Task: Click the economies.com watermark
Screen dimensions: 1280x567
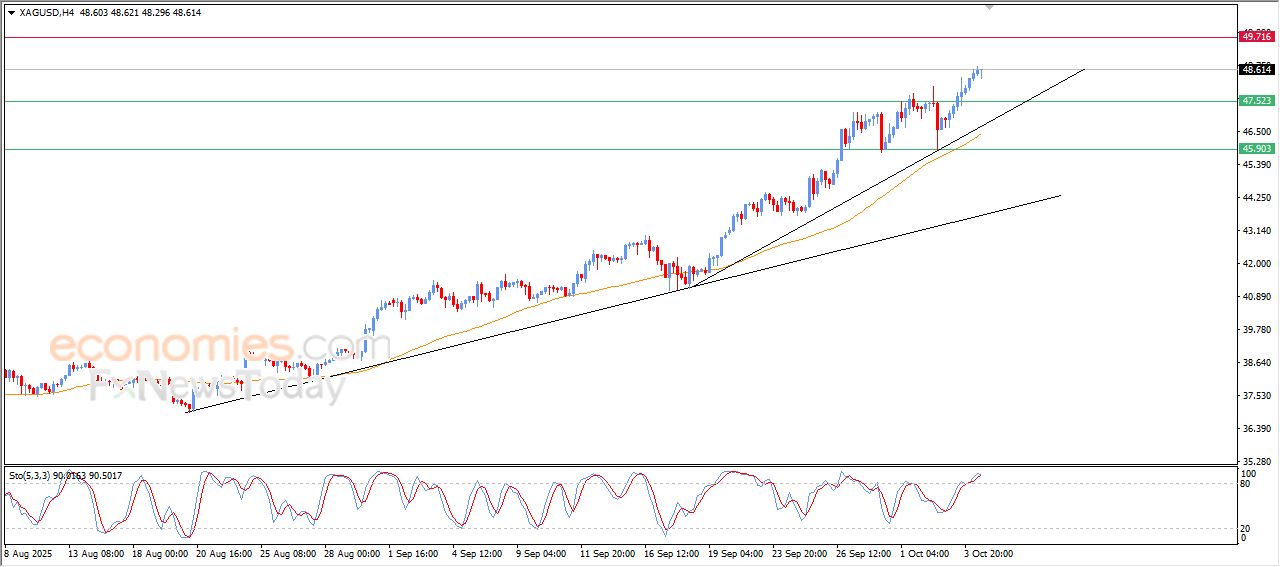Action: (205, 347)
